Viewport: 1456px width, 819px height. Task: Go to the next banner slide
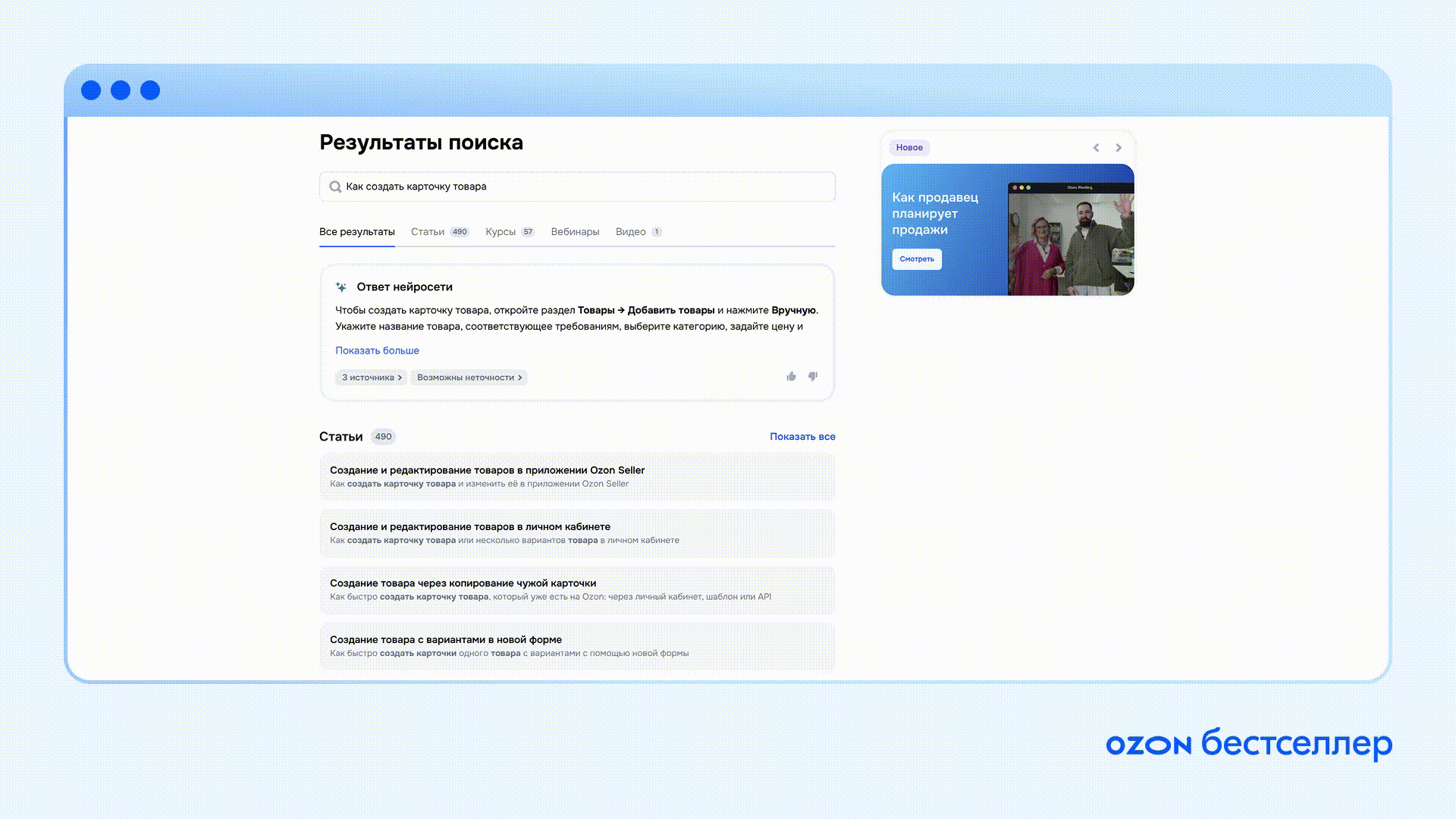[x=1119, y=148]
